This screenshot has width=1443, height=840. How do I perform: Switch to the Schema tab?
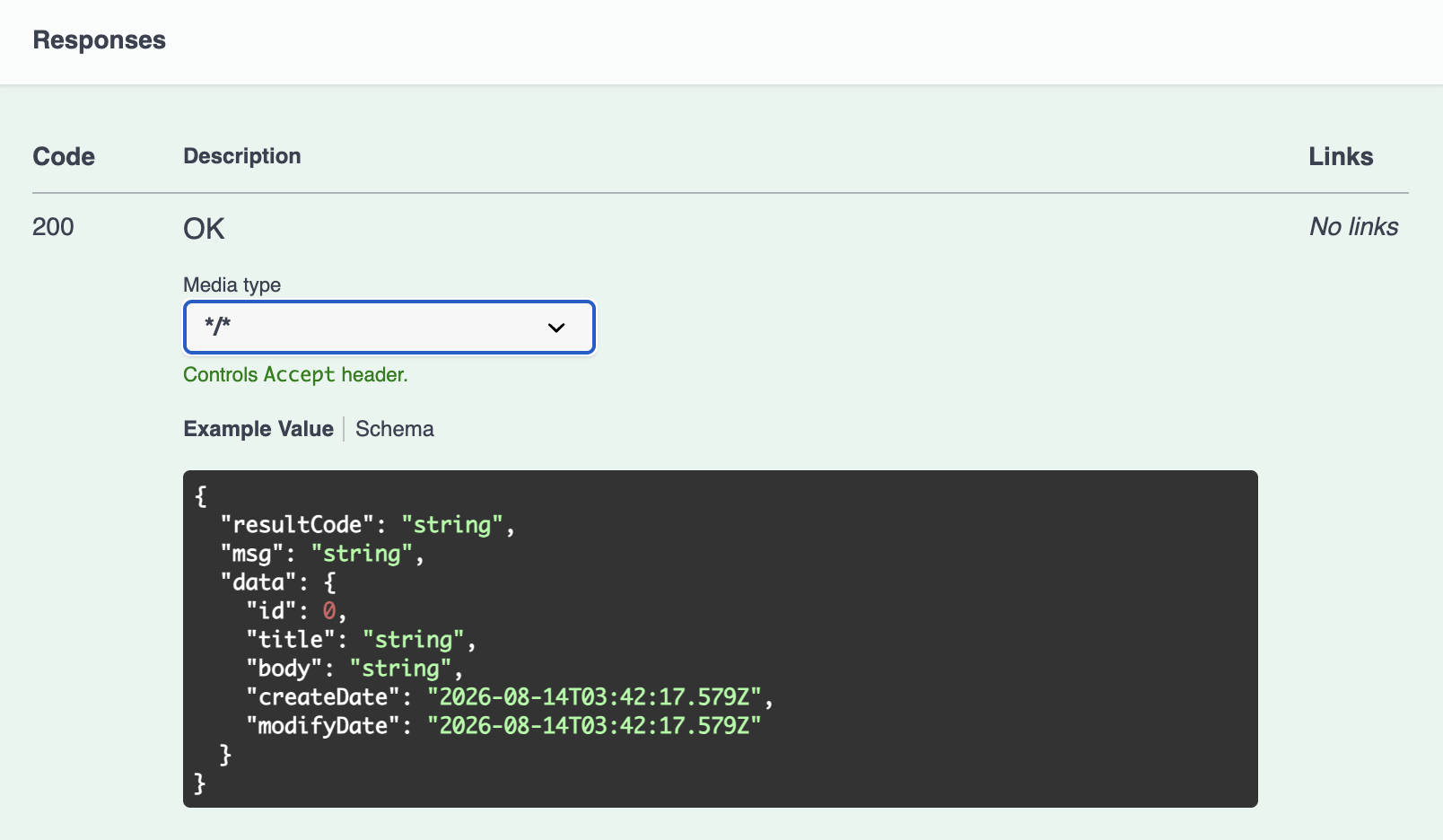[395, 429]
